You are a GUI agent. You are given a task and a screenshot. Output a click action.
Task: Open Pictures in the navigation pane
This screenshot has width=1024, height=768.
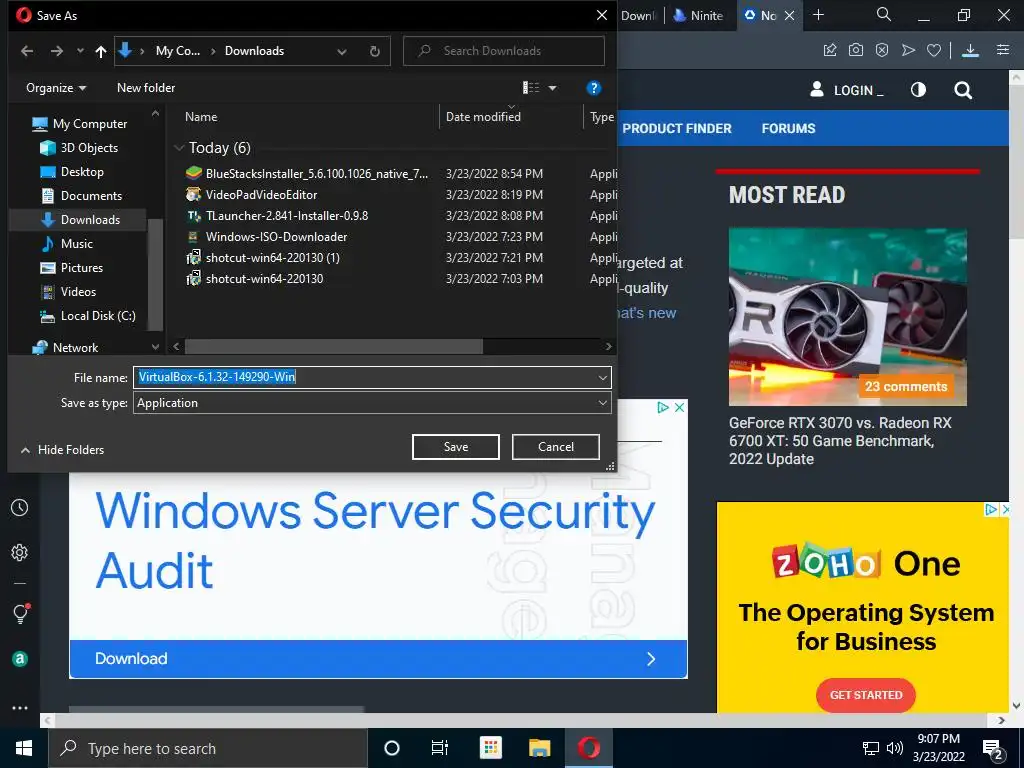click(71, 268)
